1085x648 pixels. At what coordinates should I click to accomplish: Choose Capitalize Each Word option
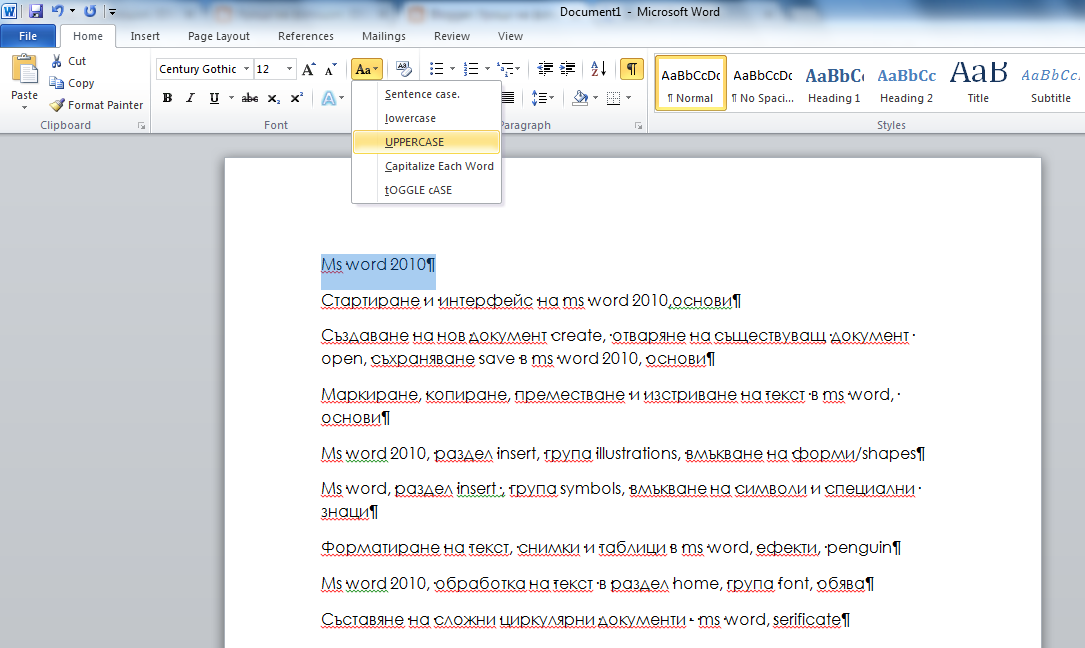coord(426,166)
